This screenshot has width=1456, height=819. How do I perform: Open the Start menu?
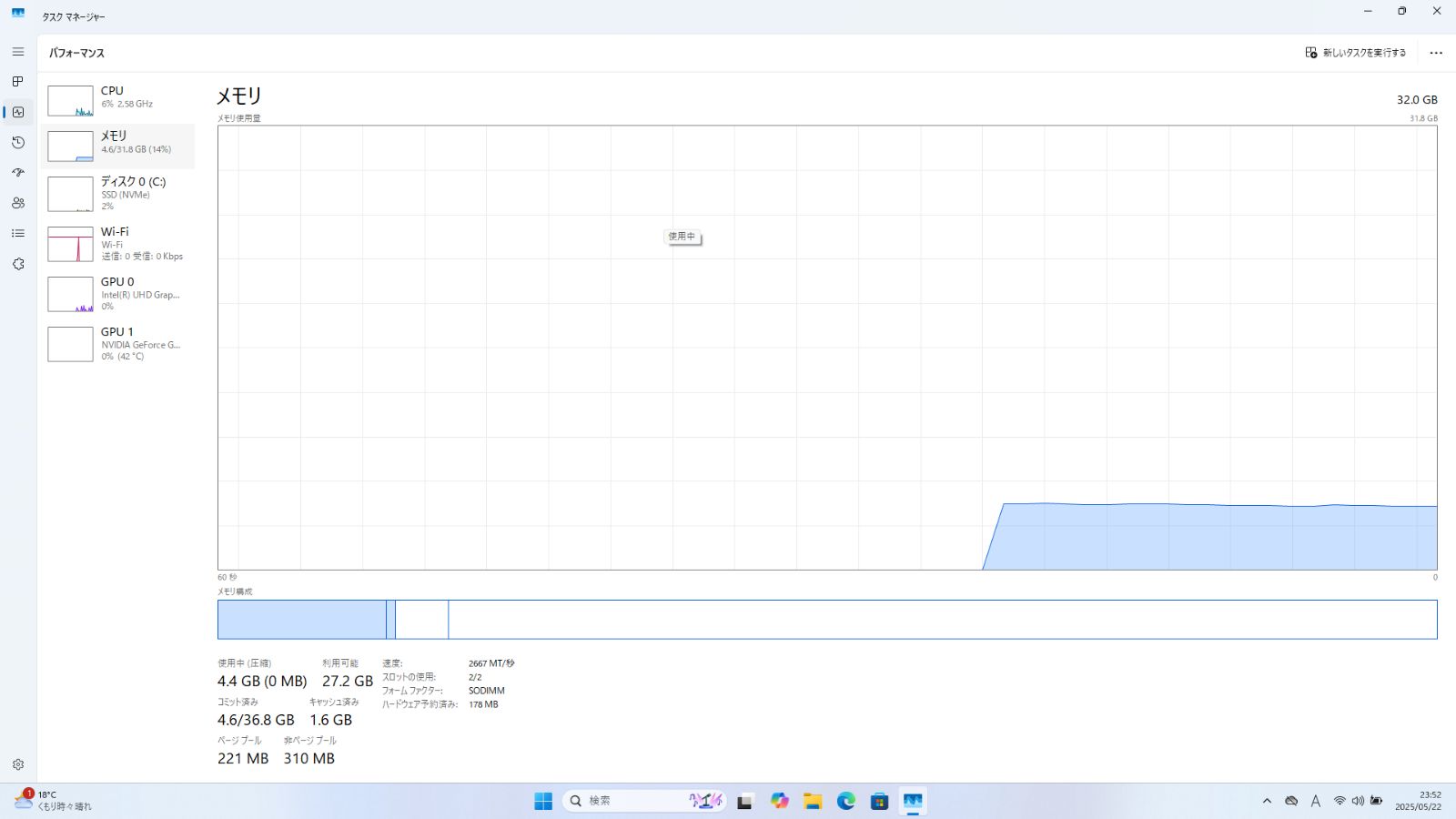tap(542, 801)
